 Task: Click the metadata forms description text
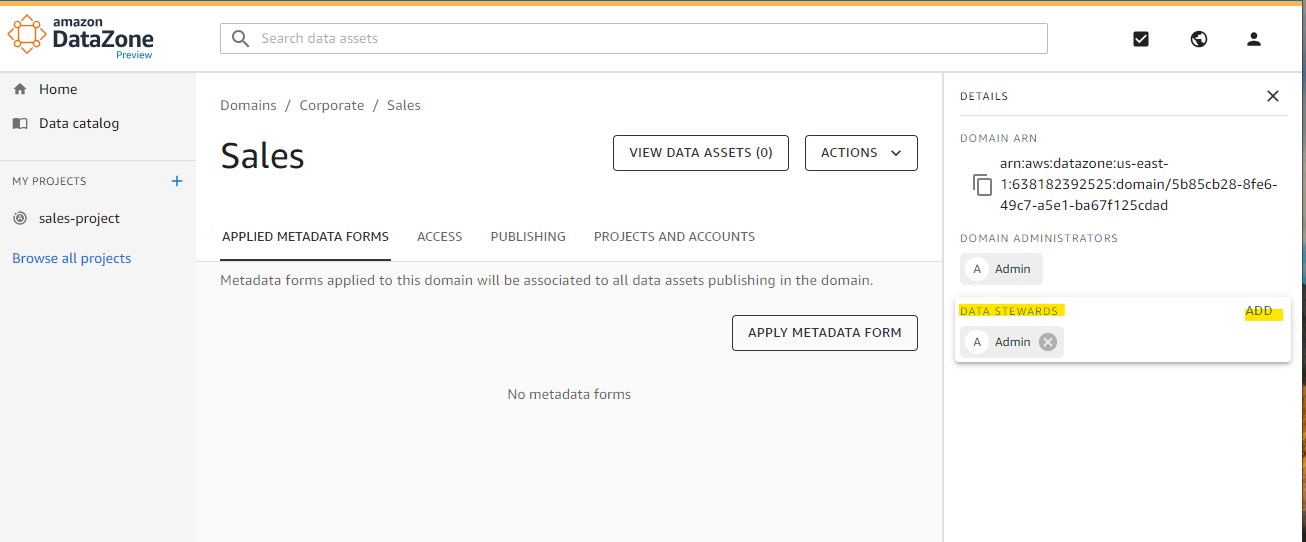tap(547, 281)
